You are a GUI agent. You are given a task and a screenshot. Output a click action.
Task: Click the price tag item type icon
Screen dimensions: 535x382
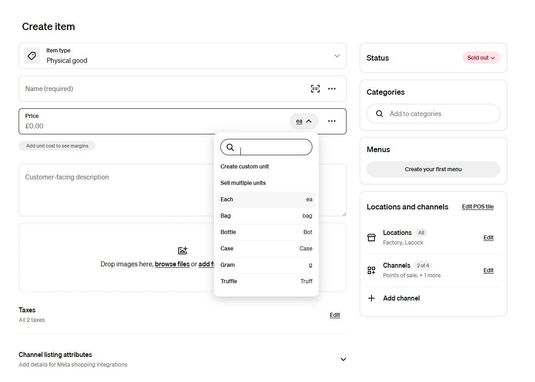pyautogui.click(x=32, y=56)
